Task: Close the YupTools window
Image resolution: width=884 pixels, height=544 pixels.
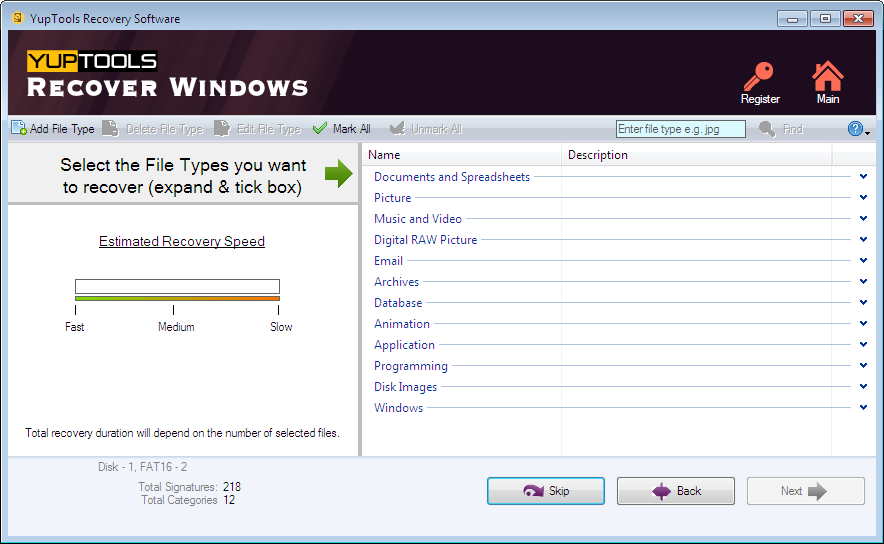Action: pyautogui.click(x=858, y=19)
